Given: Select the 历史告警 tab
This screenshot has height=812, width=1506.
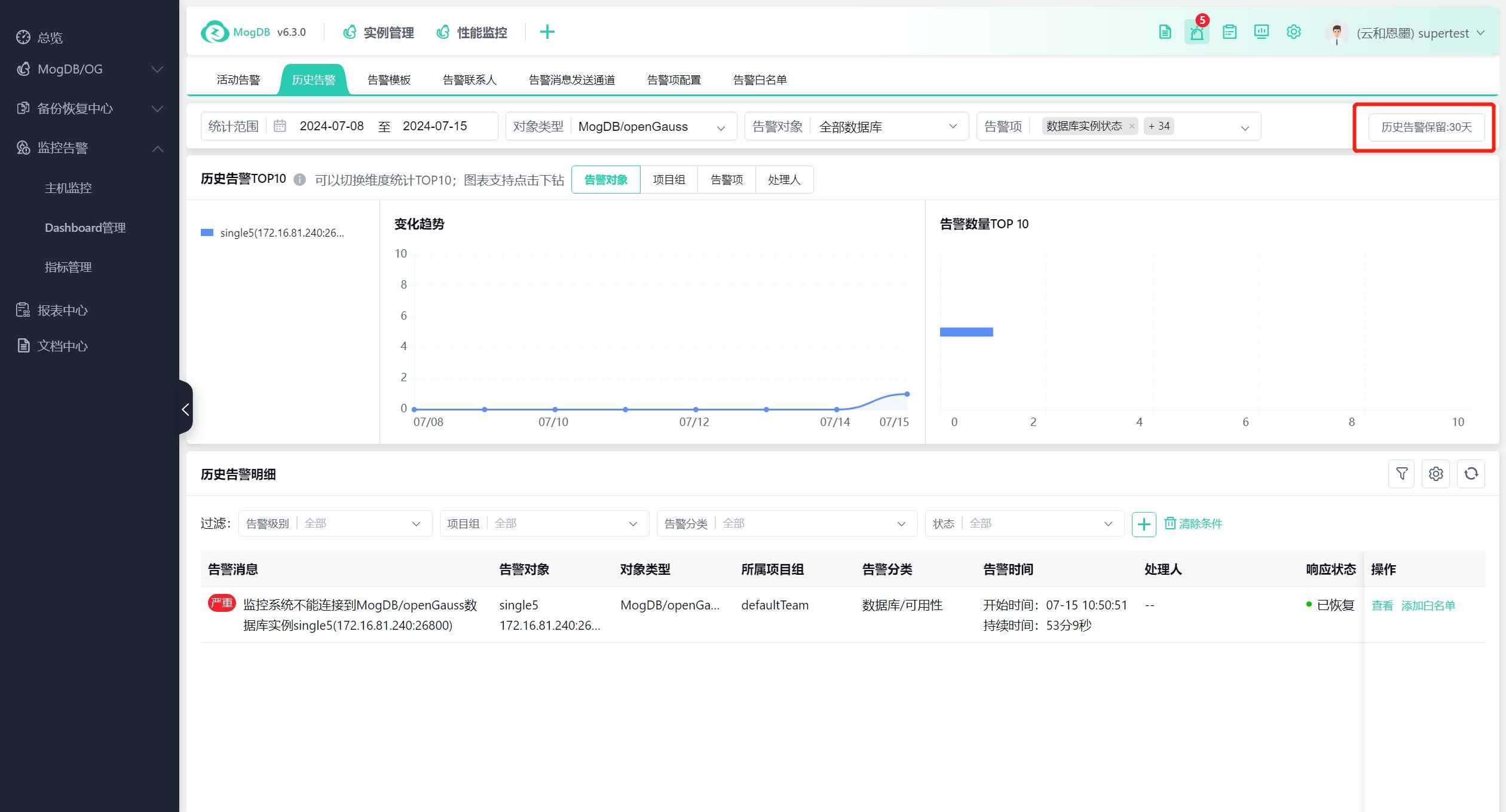Looking at the screenshot, I should point(314,79).
